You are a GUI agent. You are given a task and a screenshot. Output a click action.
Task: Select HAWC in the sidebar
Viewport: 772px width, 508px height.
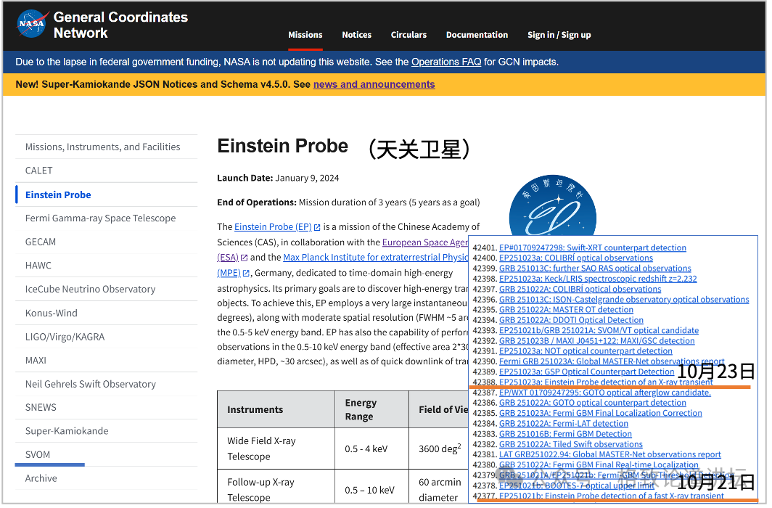tap(107, 266)
